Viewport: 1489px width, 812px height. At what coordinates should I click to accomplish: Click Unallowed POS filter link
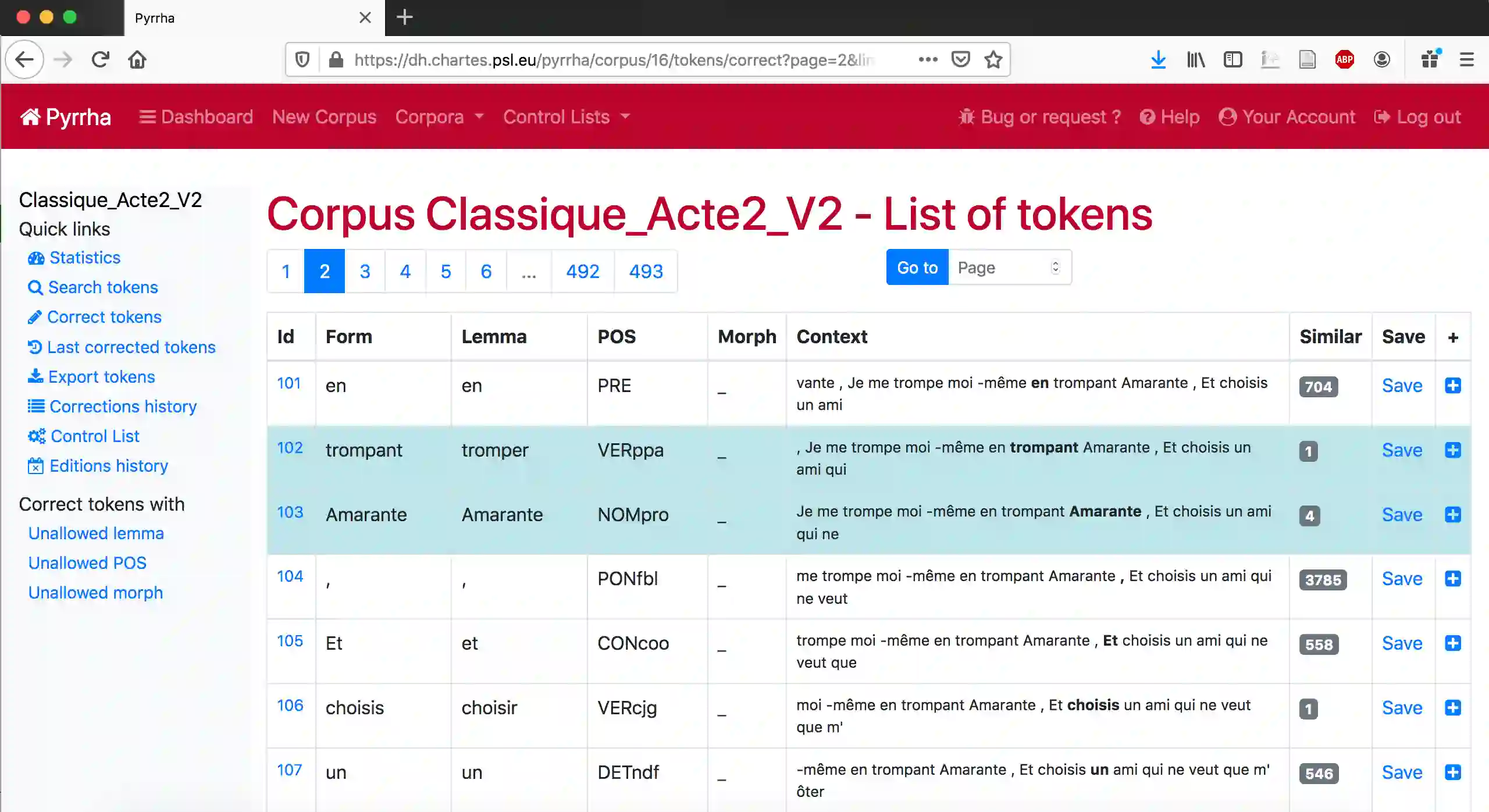87,563
